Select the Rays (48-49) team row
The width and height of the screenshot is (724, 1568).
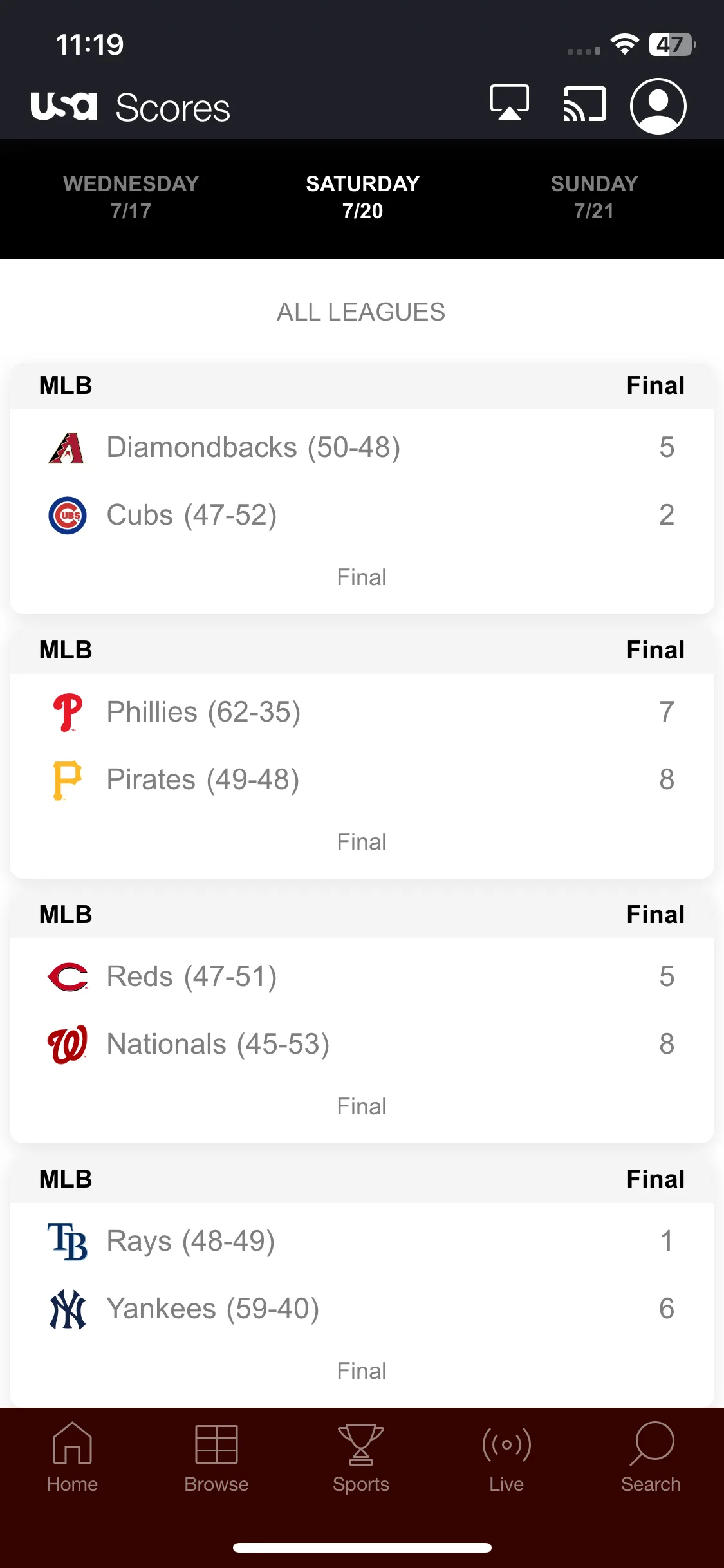[362, 1241]
